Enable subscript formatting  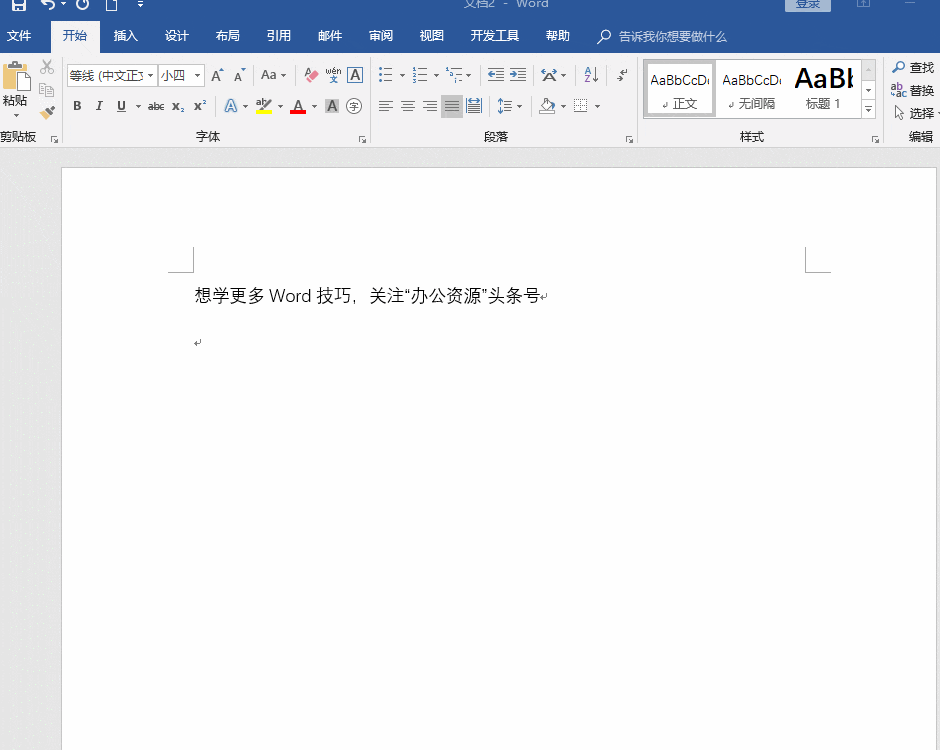pos(176,105)
